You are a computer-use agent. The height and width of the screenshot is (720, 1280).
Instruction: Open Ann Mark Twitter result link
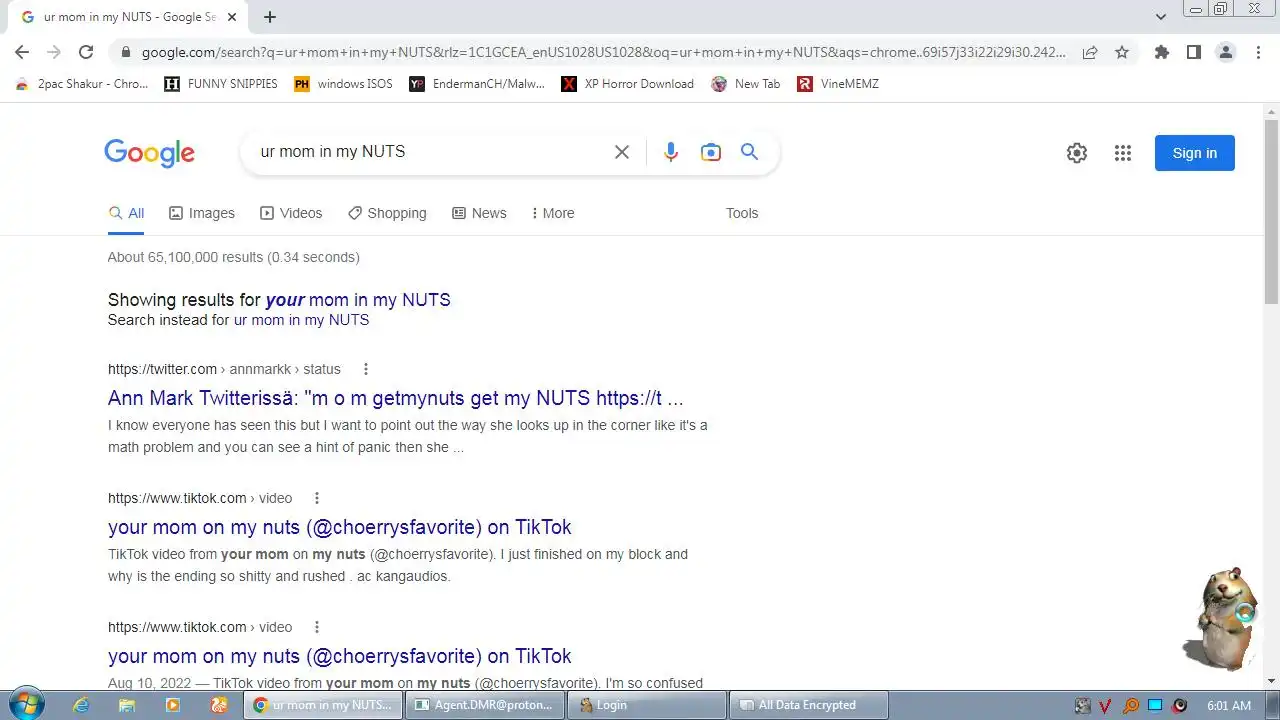point(396,398)
